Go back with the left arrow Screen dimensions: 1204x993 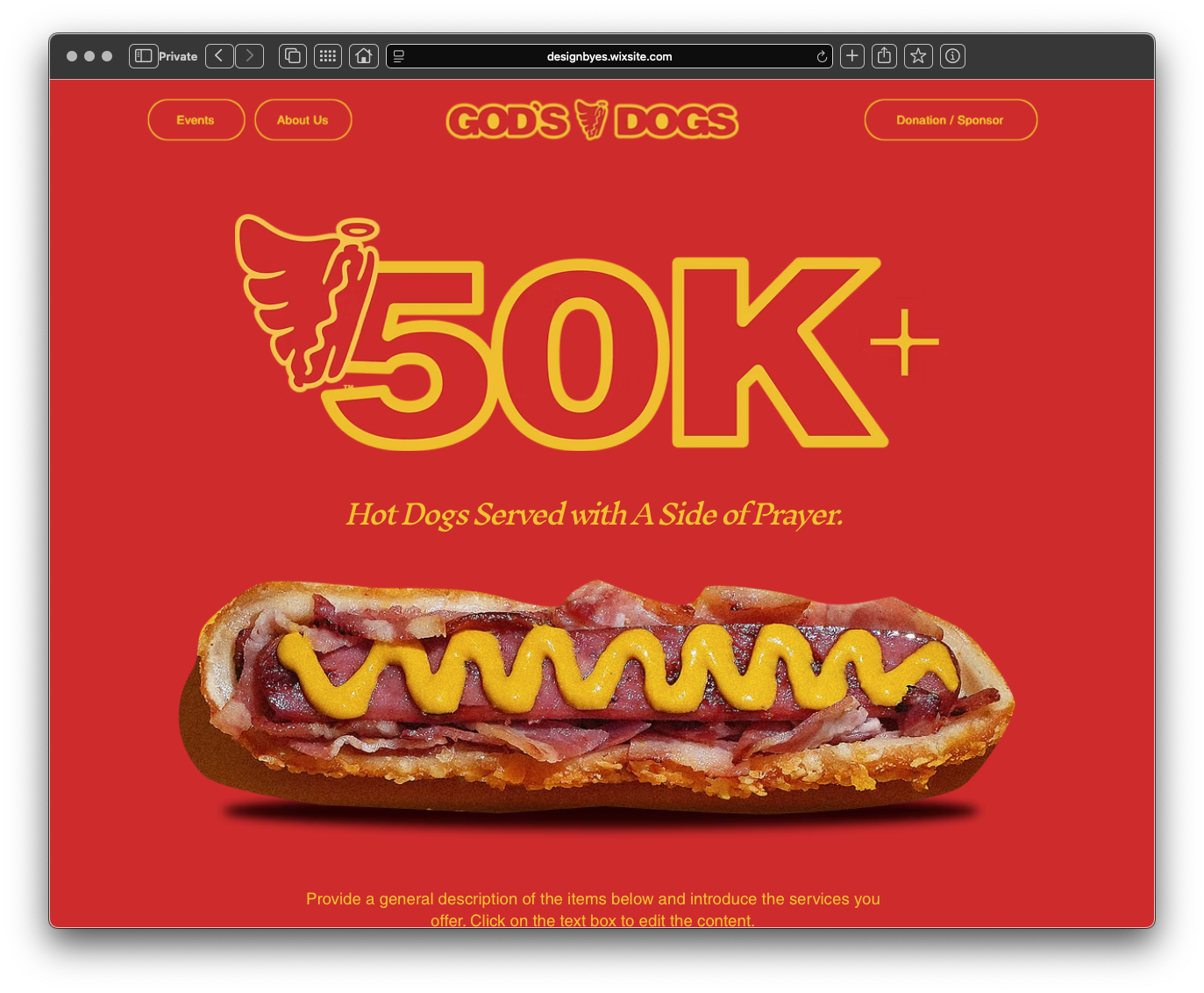[x=219, y=56]
